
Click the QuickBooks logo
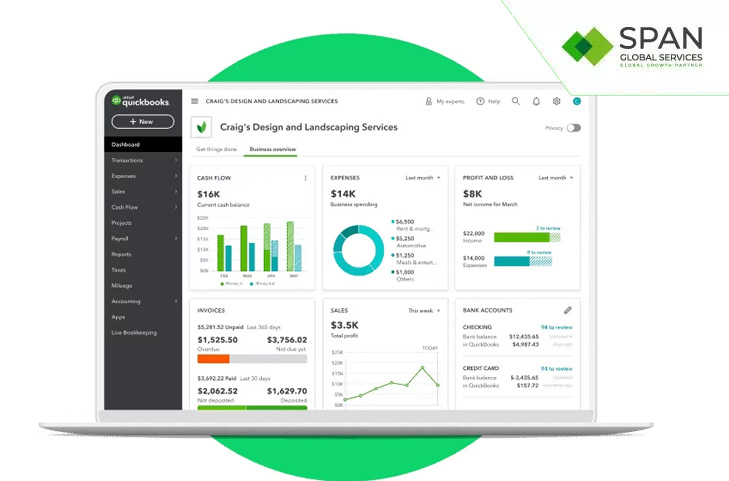click(x=140, y=101)
